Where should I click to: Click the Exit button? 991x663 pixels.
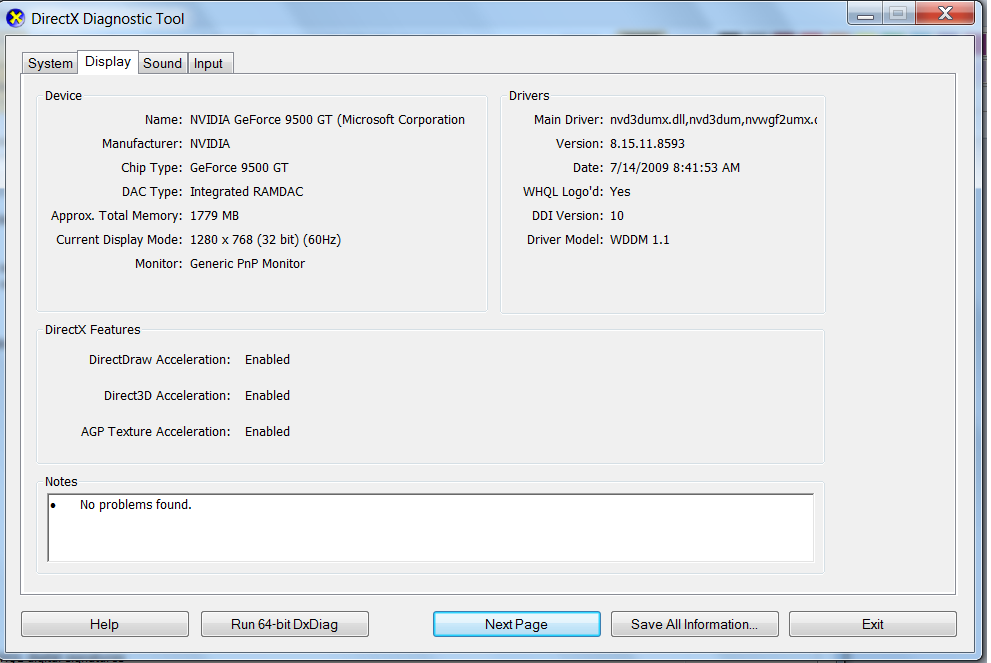(873, 624)
